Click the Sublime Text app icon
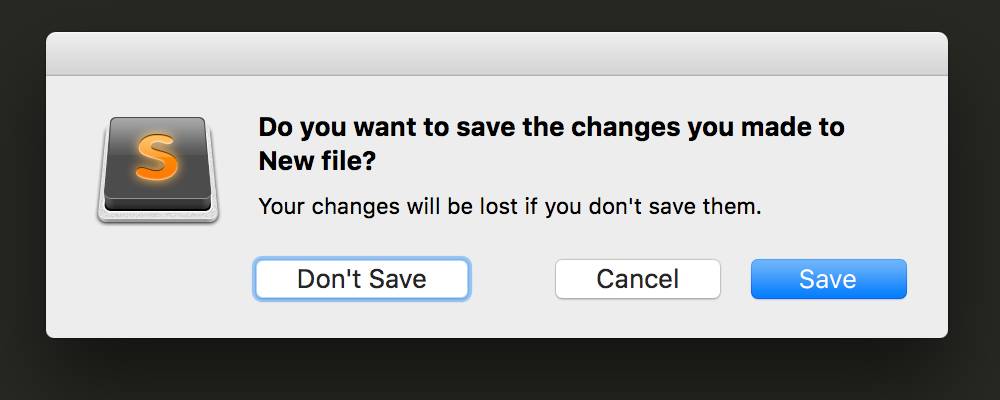The image size is (1000, 400). pos(158,170)
